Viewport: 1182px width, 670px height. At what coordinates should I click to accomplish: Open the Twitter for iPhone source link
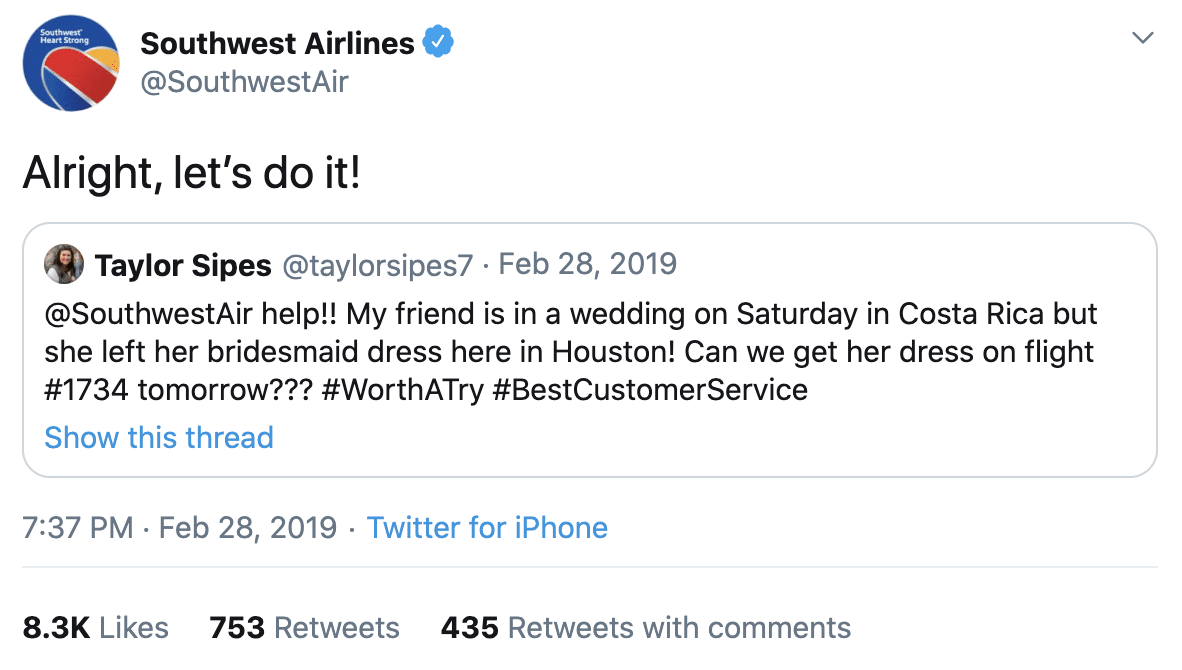coord(487,527)
